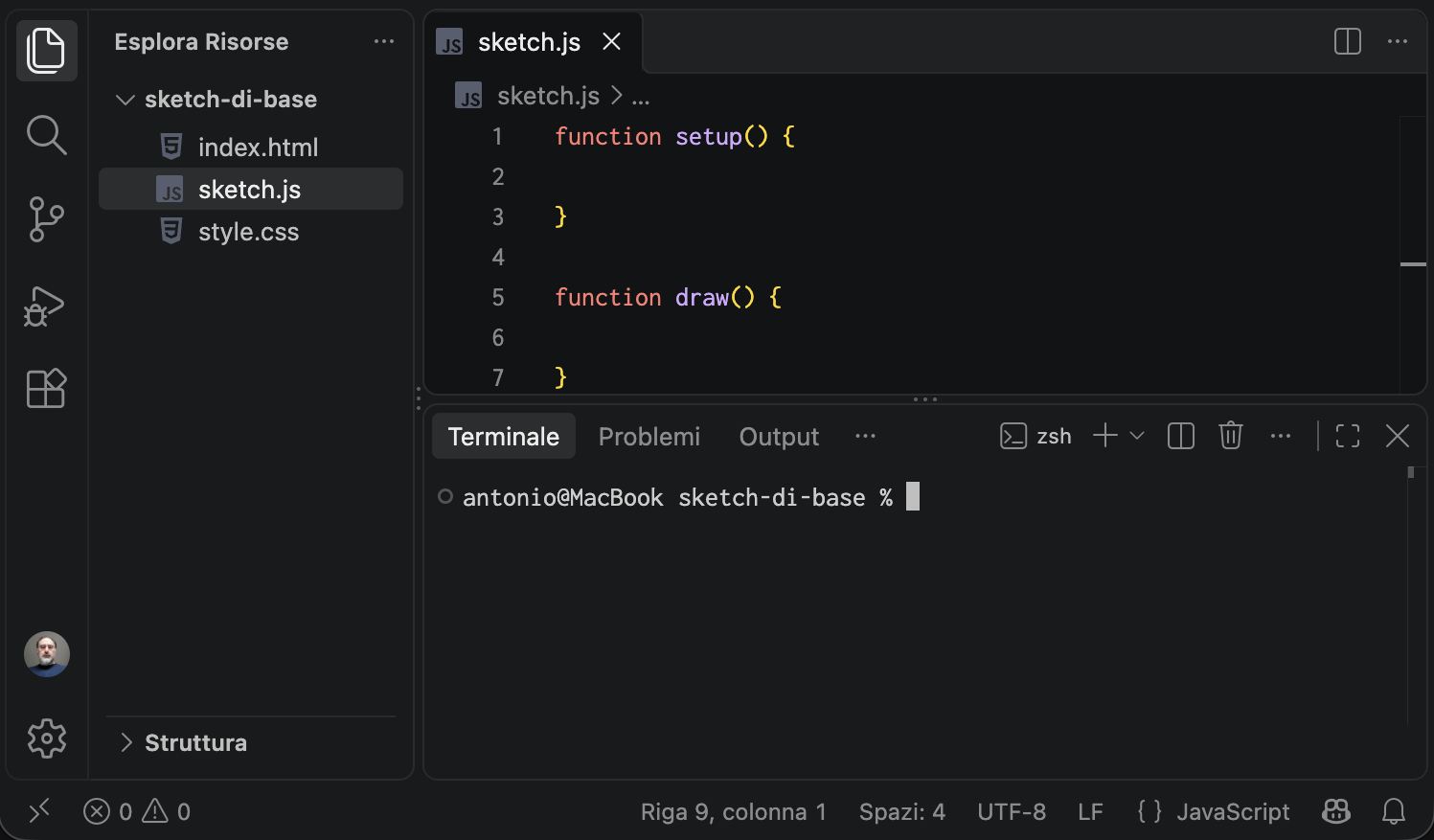1434x840 pixels.
Task: Open the new terminal profile dropdown
Action: (1137, 436)
